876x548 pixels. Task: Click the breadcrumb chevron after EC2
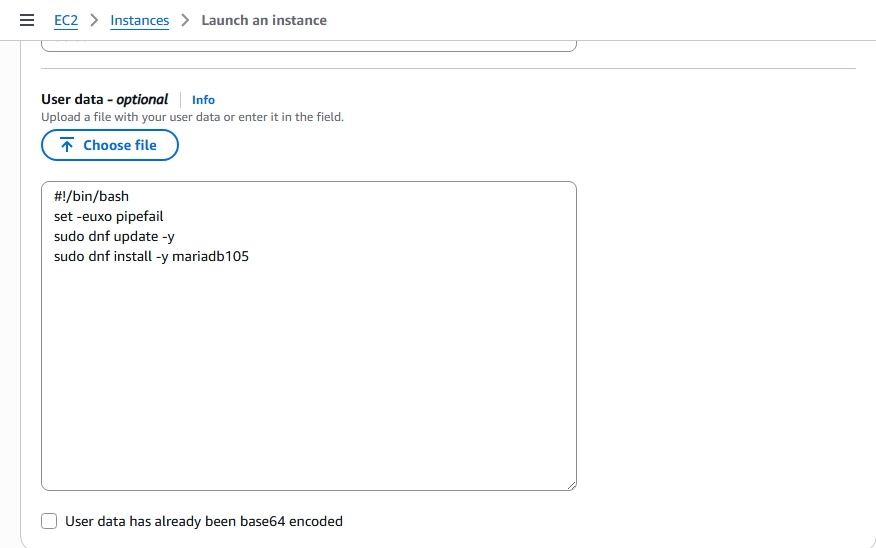click(x=94, y=20)
